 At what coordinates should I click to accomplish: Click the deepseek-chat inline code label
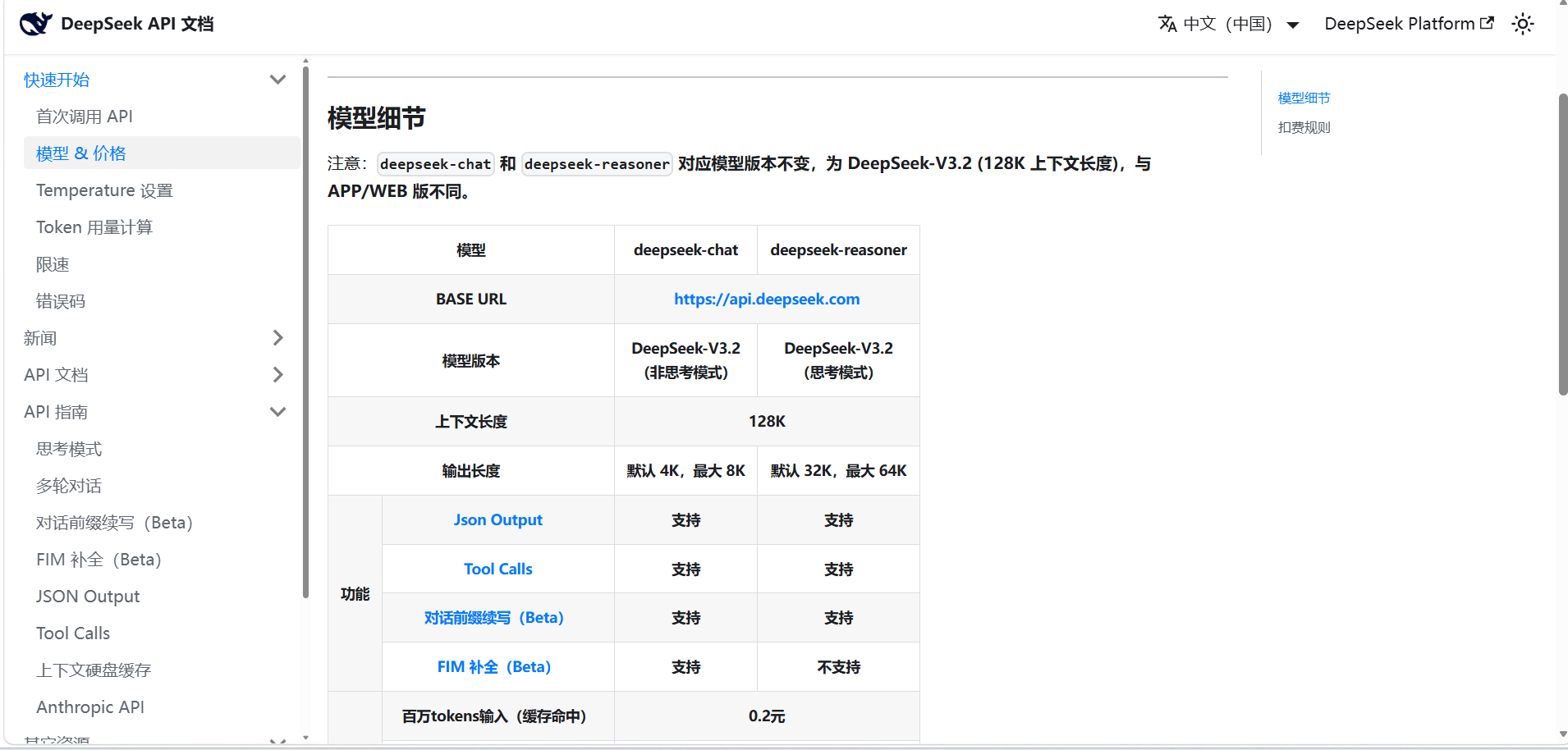point(435,164)
